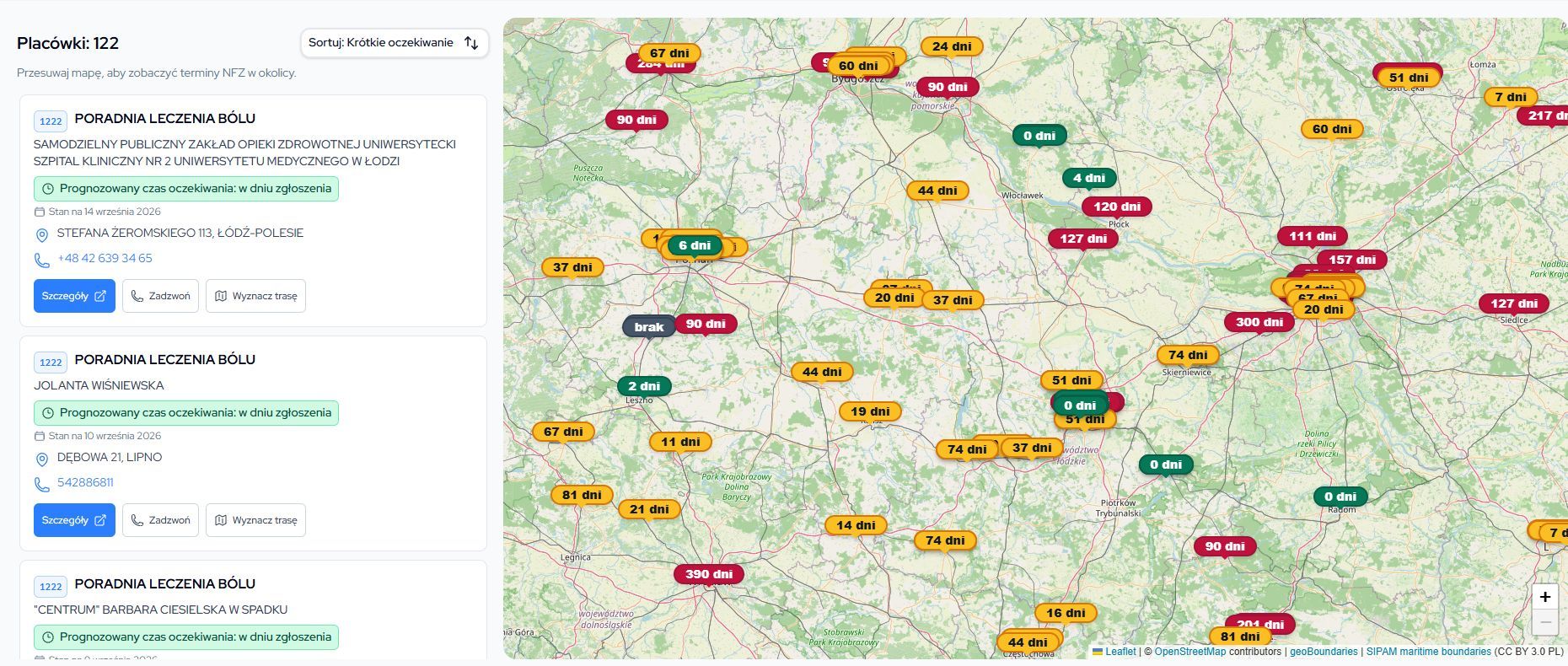Open SIPAM maritime boundaries link
1568x666 pixels.
(1429, 652)
